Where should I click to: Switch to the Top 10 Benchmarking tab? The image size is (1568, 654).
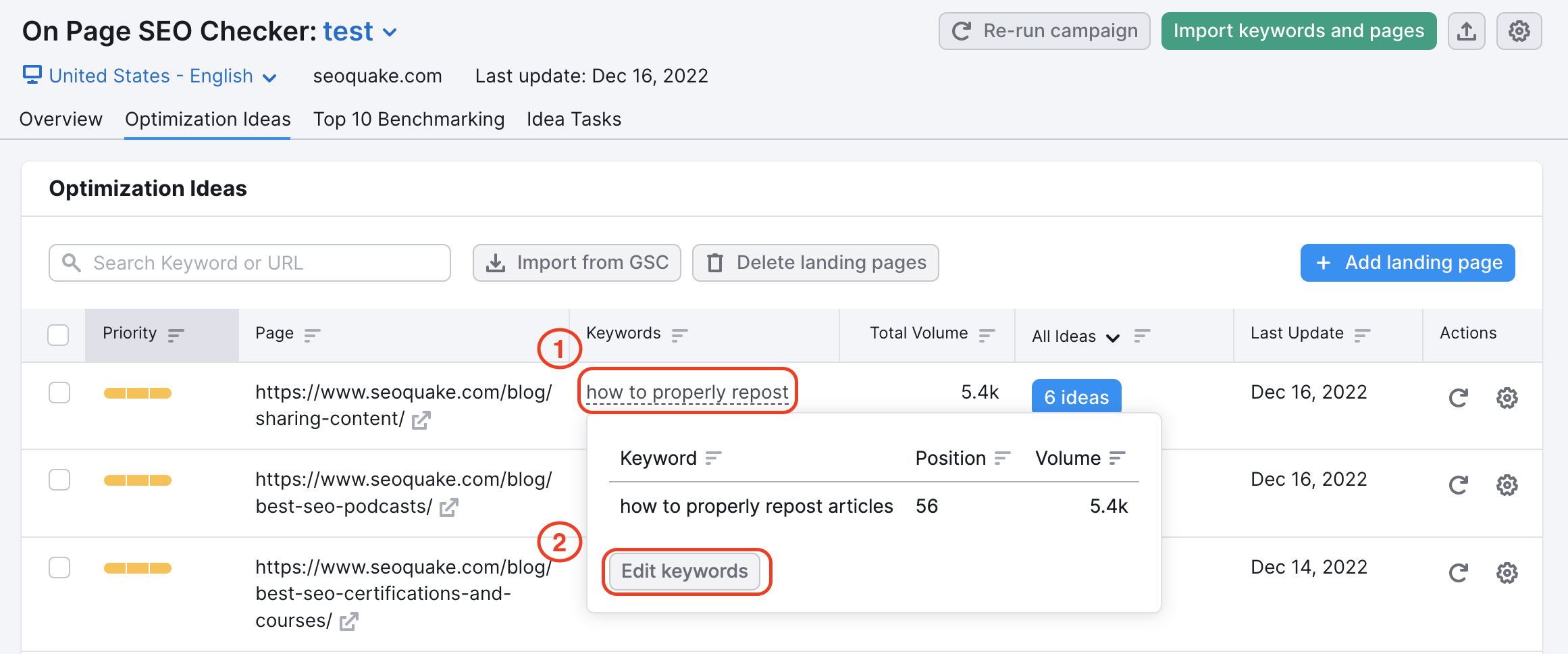pyautogui.click(x=409, y=119)
